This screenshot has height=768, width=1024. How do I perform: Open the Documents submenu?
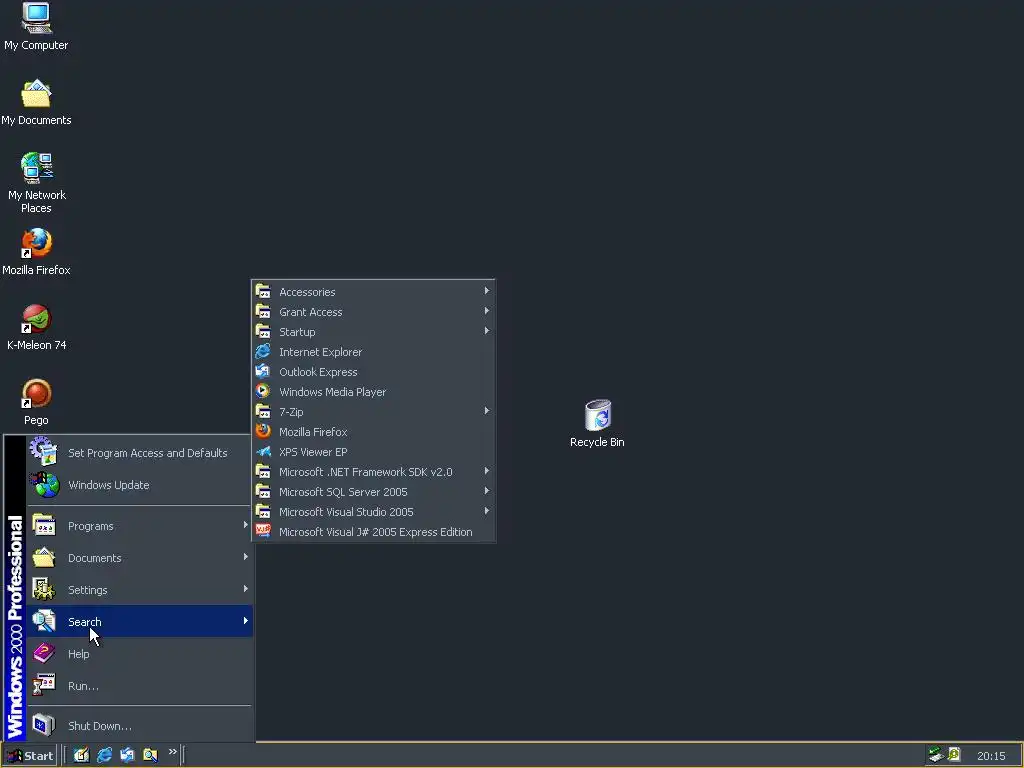[x=139, y=558]
